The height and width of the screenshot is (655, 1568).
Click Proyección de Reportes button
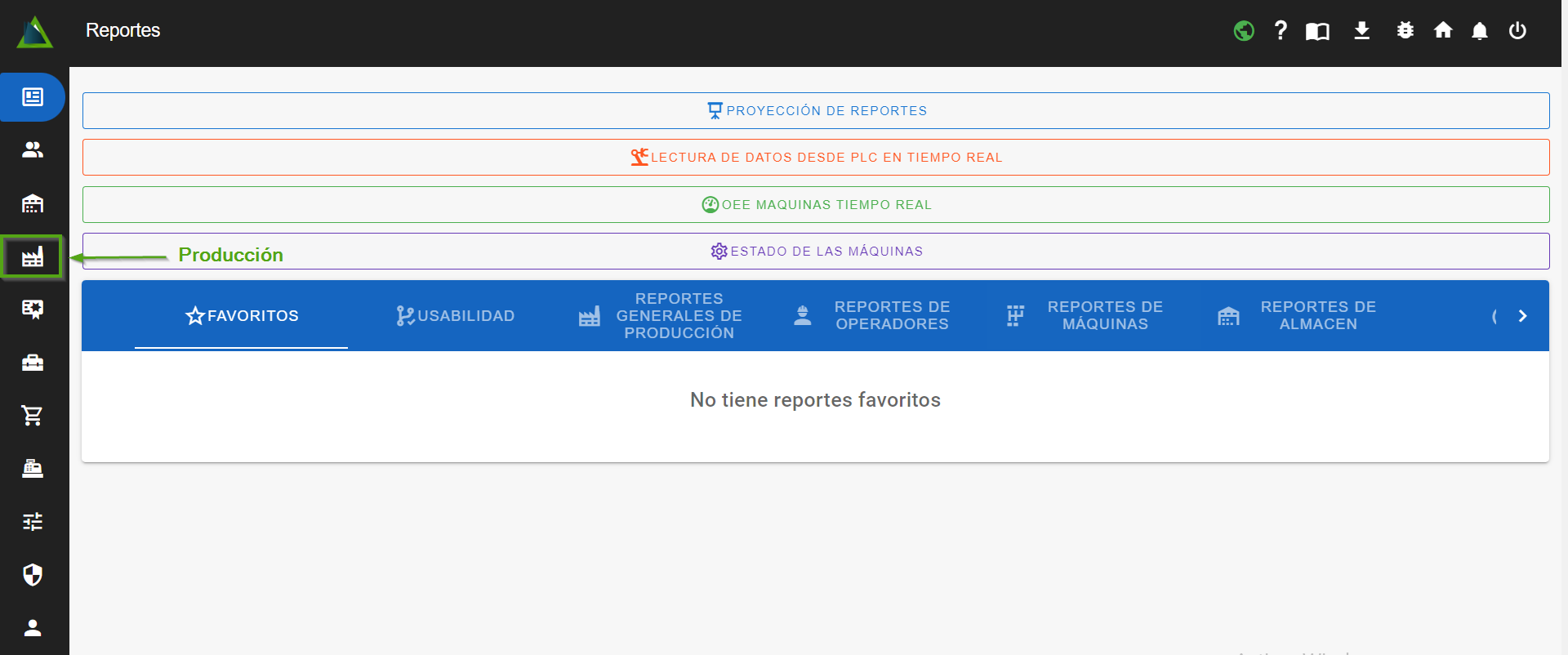click(x=815, y=111)
